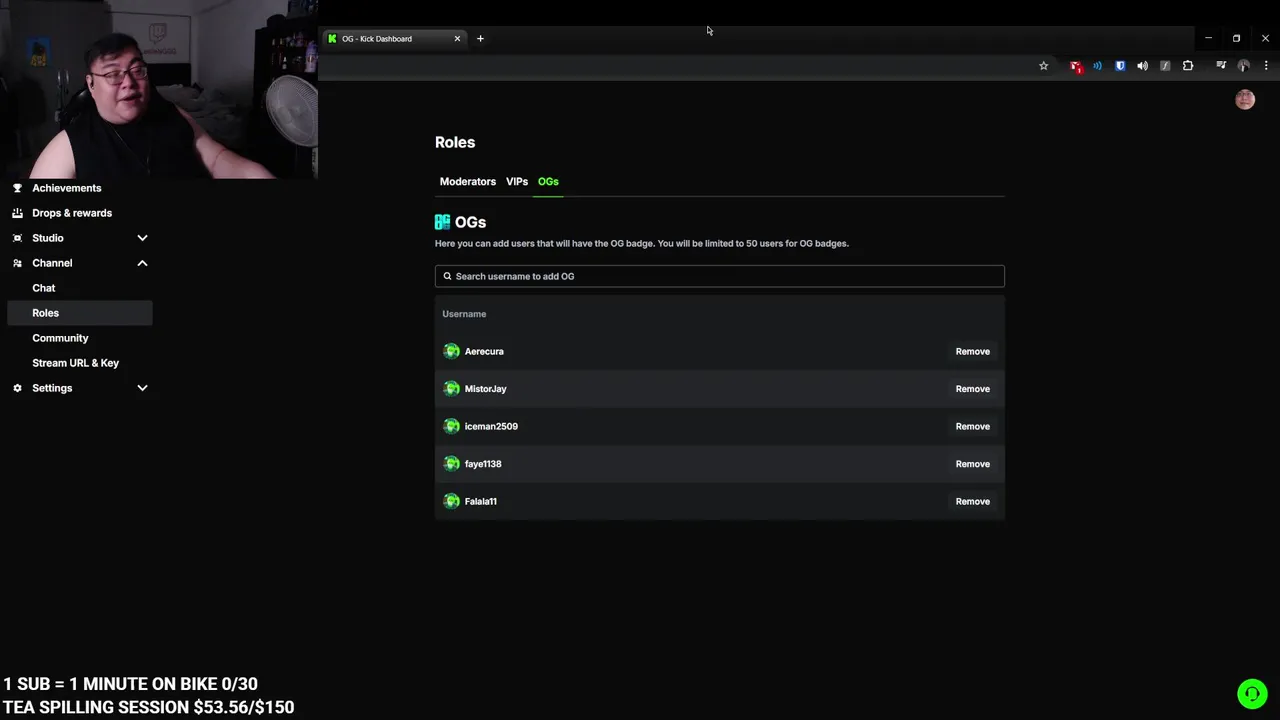The width and height of the screenshot is (1280, 720).
Task: Collapse the Channel sidebar section
Action: (x=142, y=263)
